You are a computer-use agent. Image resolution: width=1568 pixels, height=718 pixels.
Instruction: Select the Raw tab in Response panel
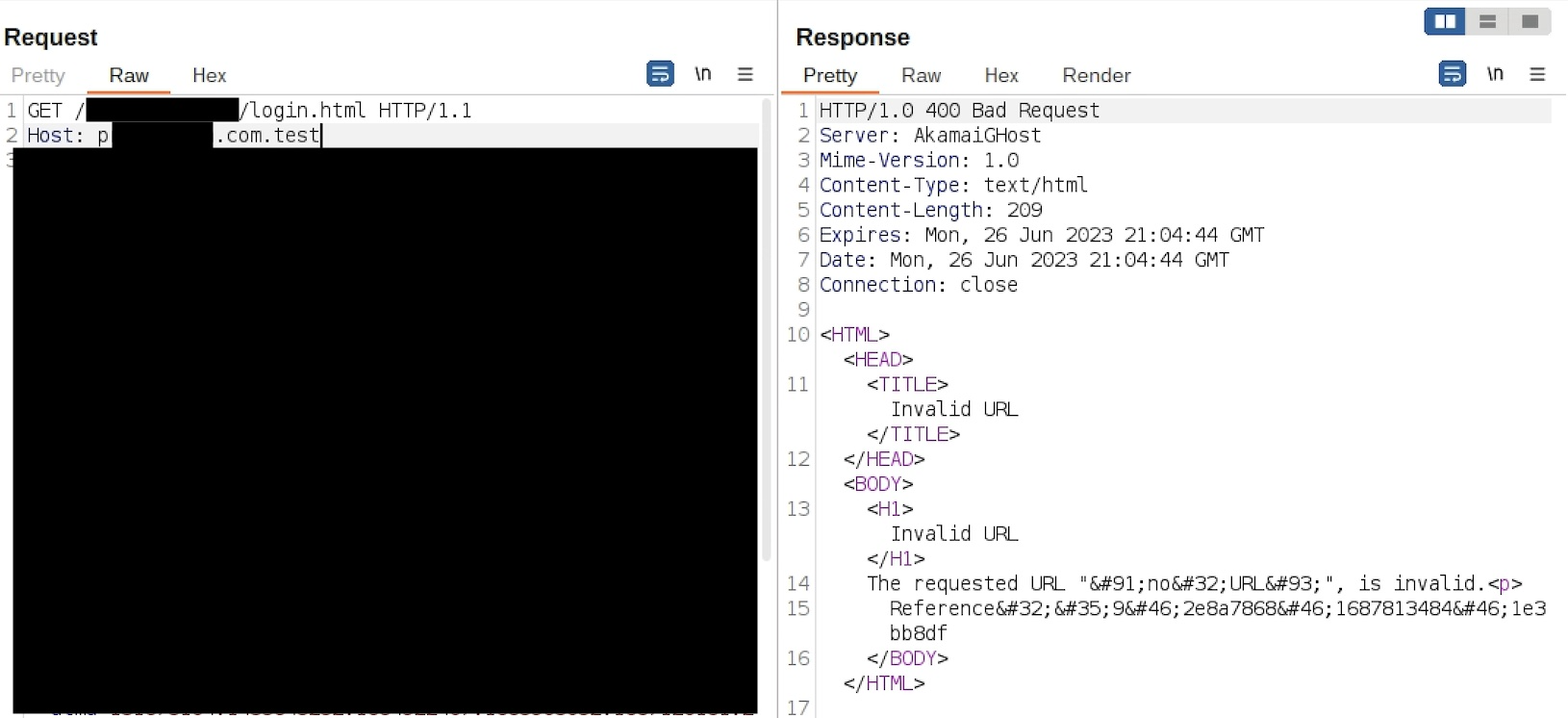(921, 75)
